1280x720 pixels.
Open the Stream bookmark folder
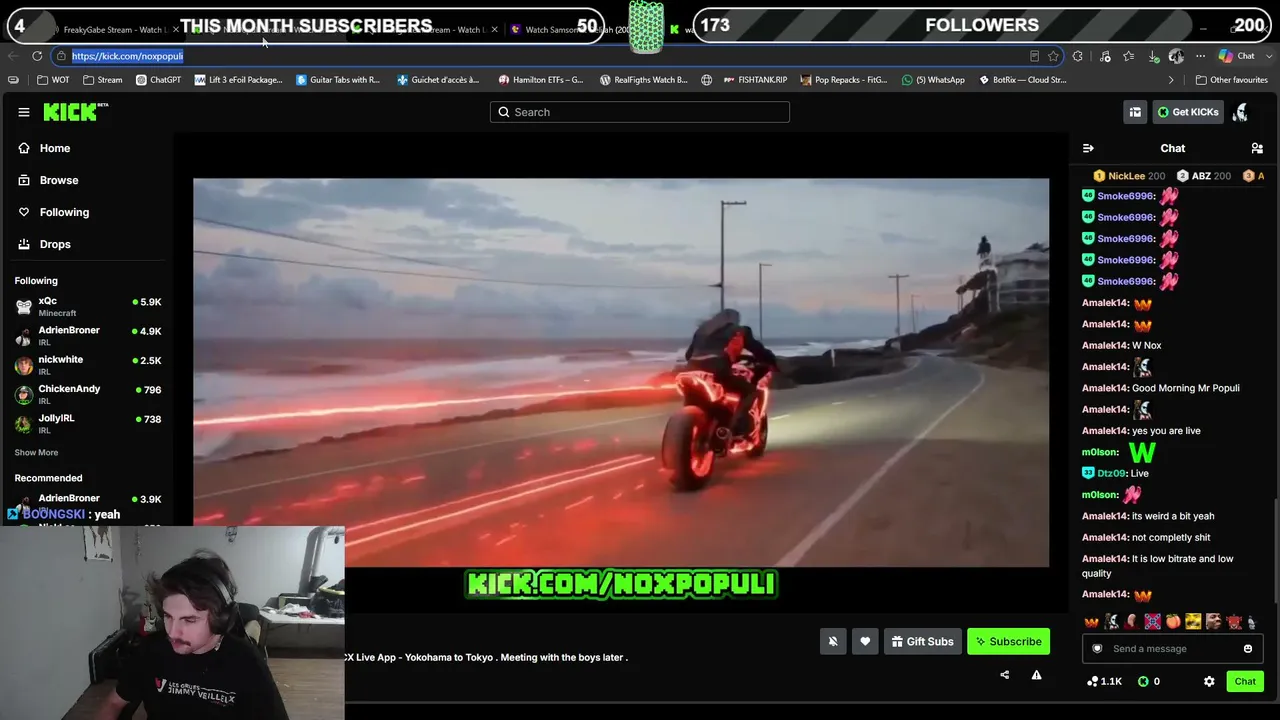point(103,80)
